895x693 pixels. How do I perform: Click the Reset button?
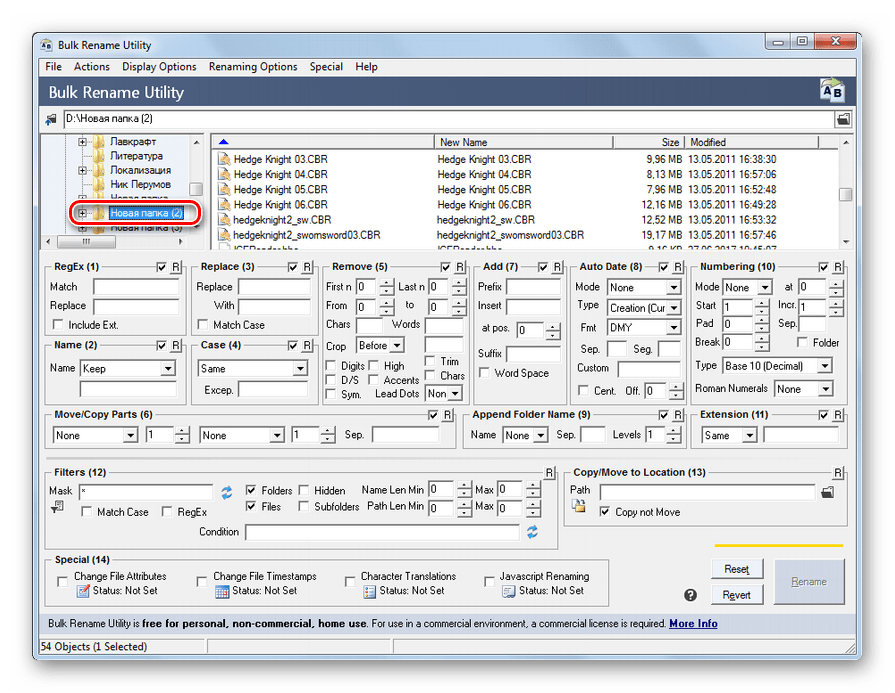tap(737, 569)
